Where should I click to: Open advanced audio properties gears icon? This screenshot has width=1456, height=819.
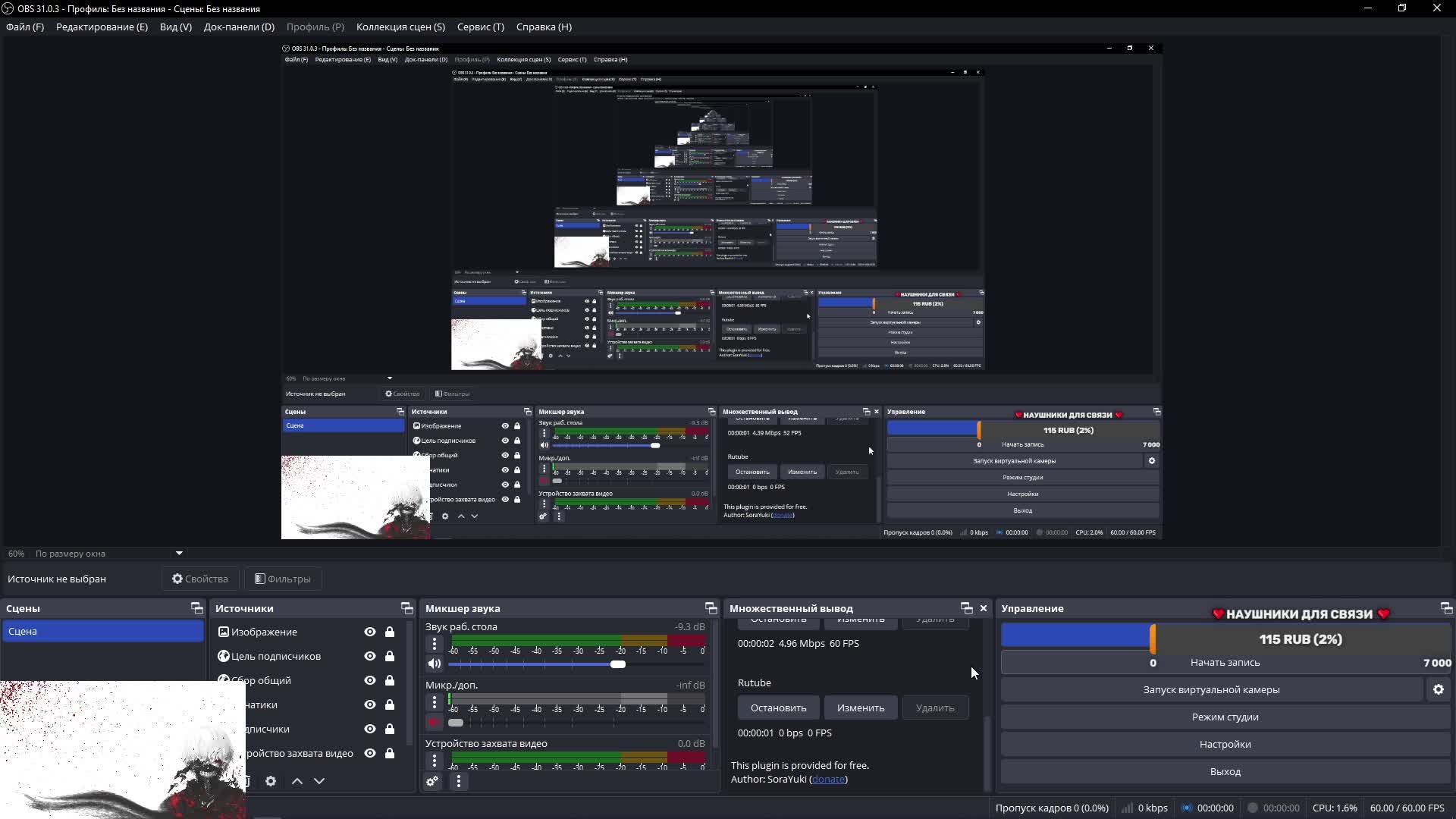(432, 781)
